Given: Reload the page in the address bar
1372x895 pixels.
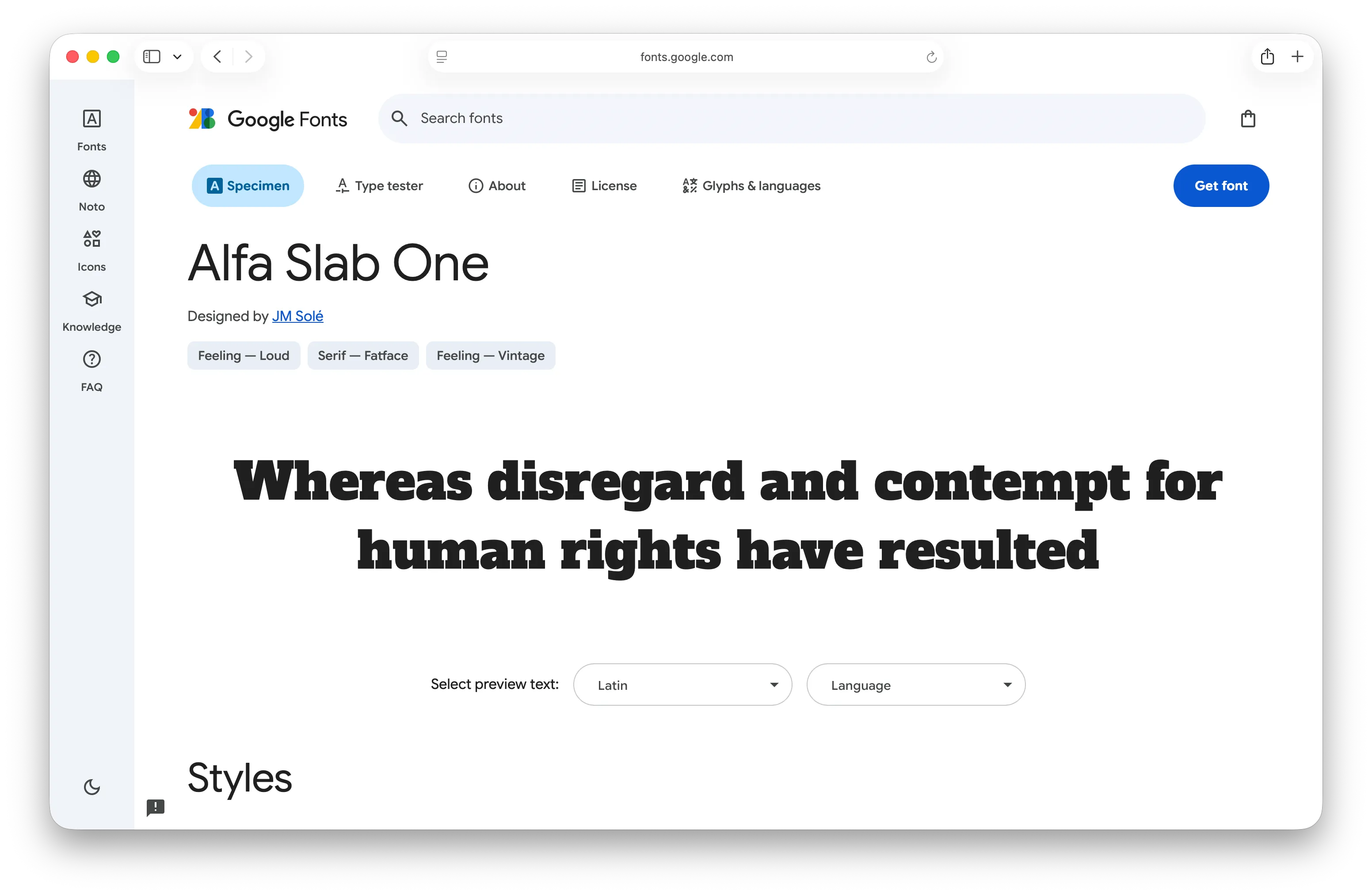Looking at the screenshot, I should click(931, 57).
